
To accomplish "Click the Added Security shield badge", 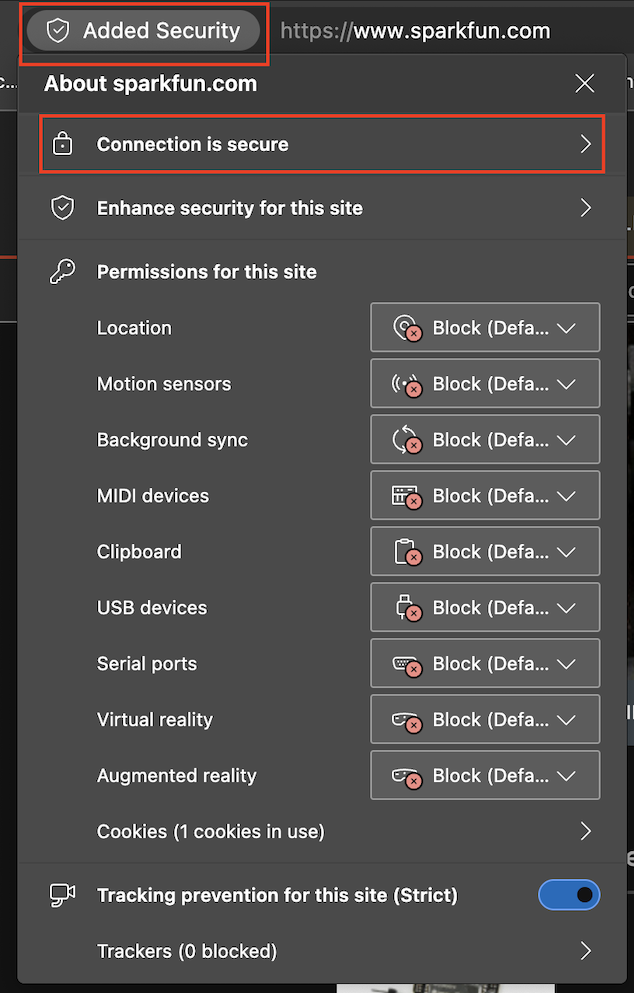I will [147, 31].
